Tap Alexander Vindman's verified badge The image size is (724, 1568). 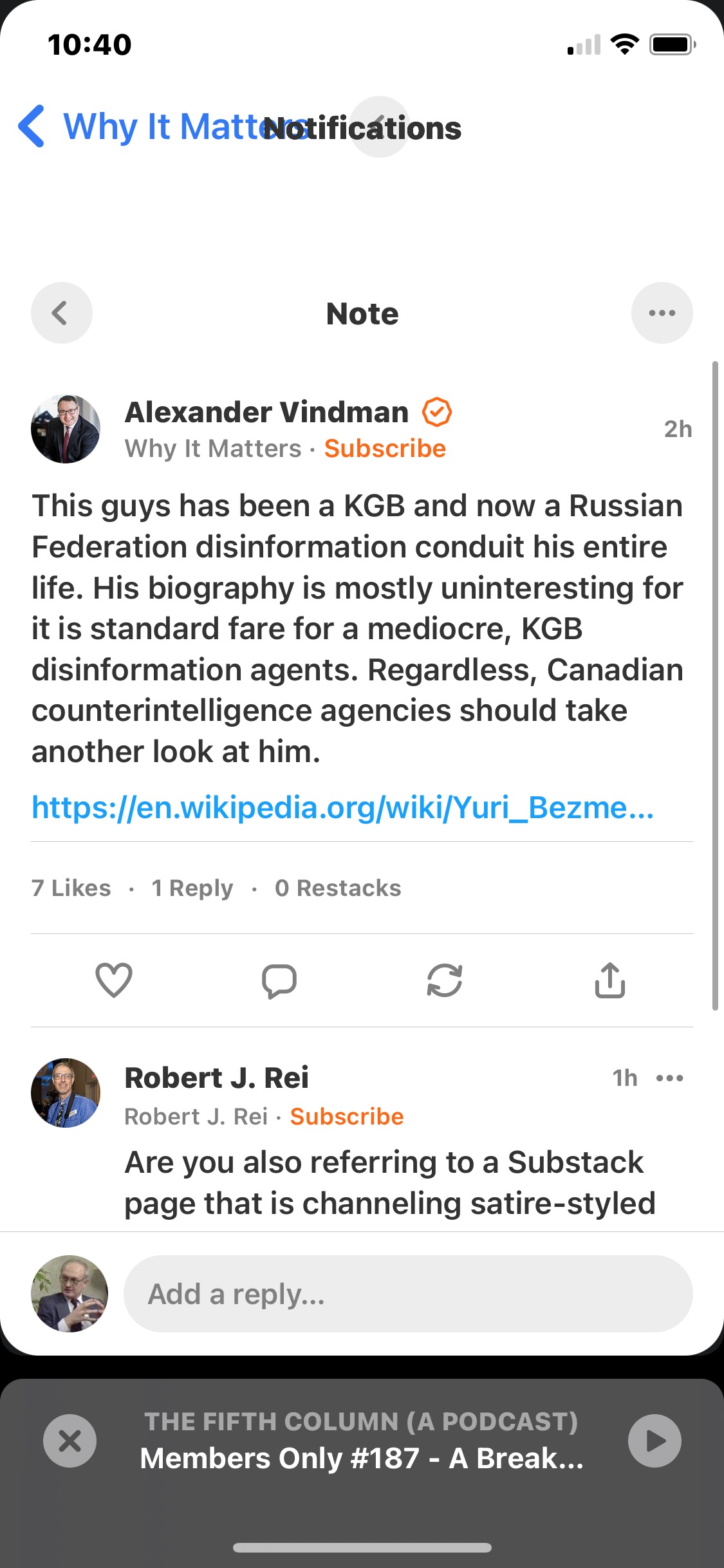[437, 411]
